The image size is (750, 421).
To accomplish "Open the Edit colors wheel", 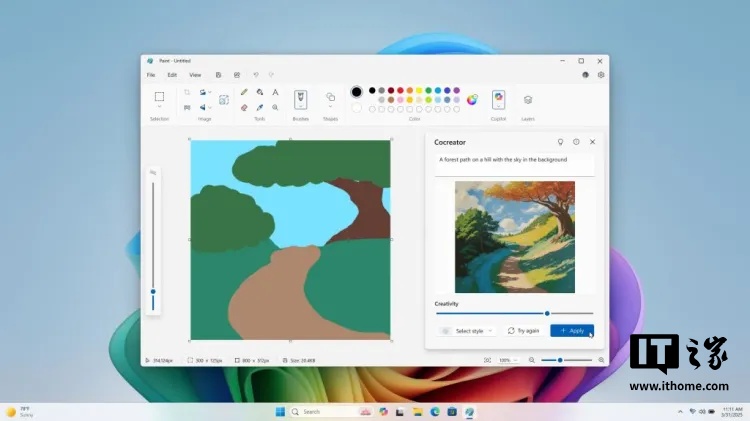I will click(x=472, y=99).
